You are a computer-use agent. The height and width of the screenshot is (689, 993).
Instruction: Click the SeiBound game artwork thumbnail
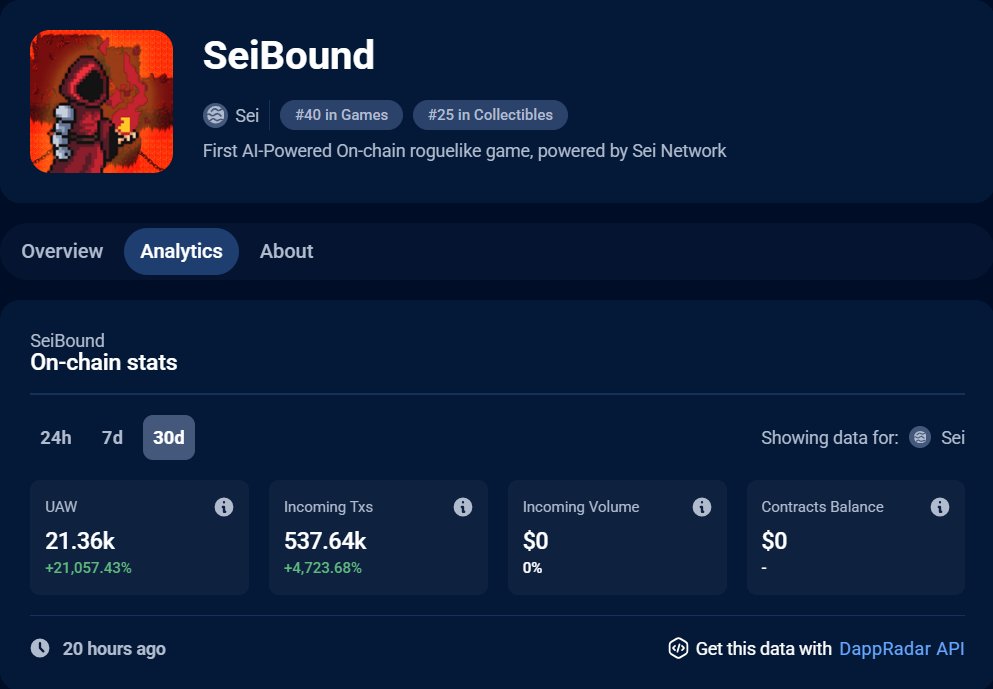100,100
